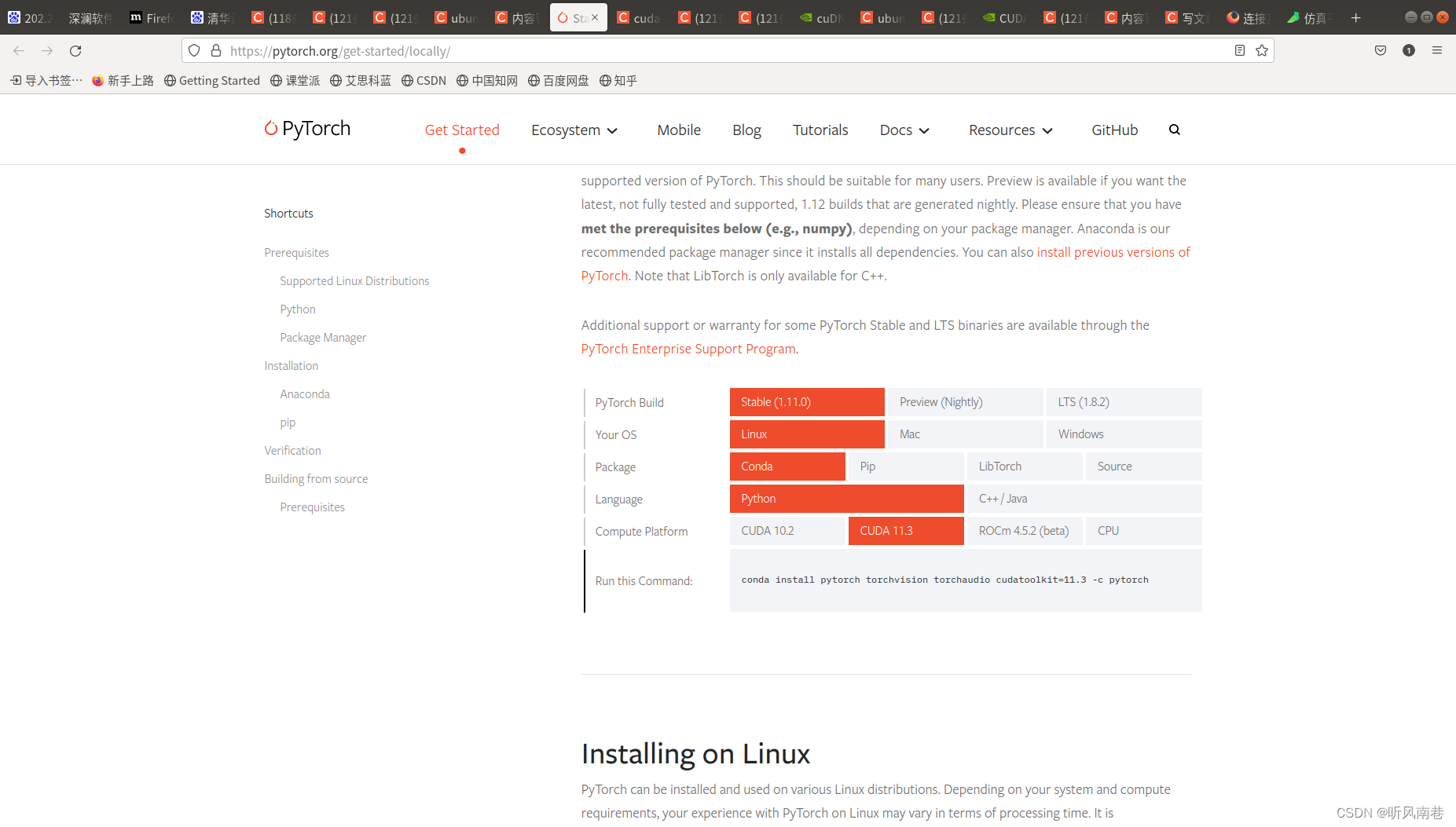
Task: Click the browser forward arrow
Action: point(47,51)
